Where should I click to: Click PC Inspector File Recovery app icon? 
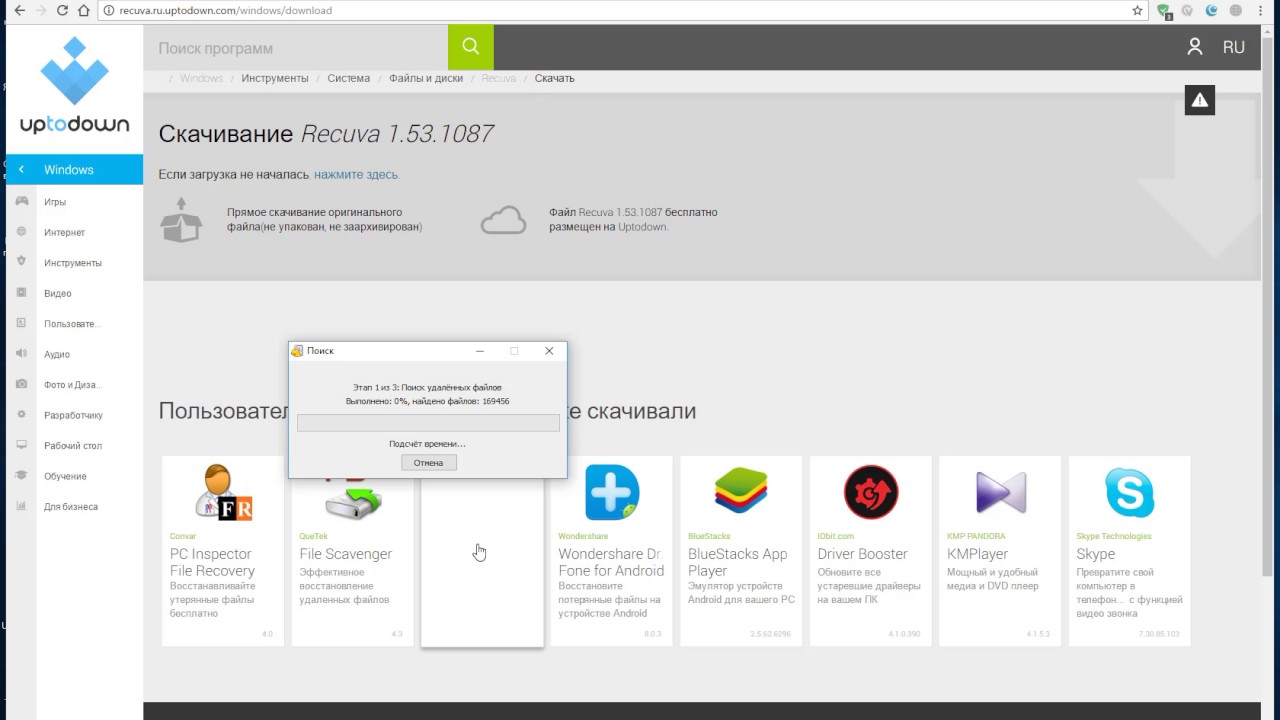223,492
